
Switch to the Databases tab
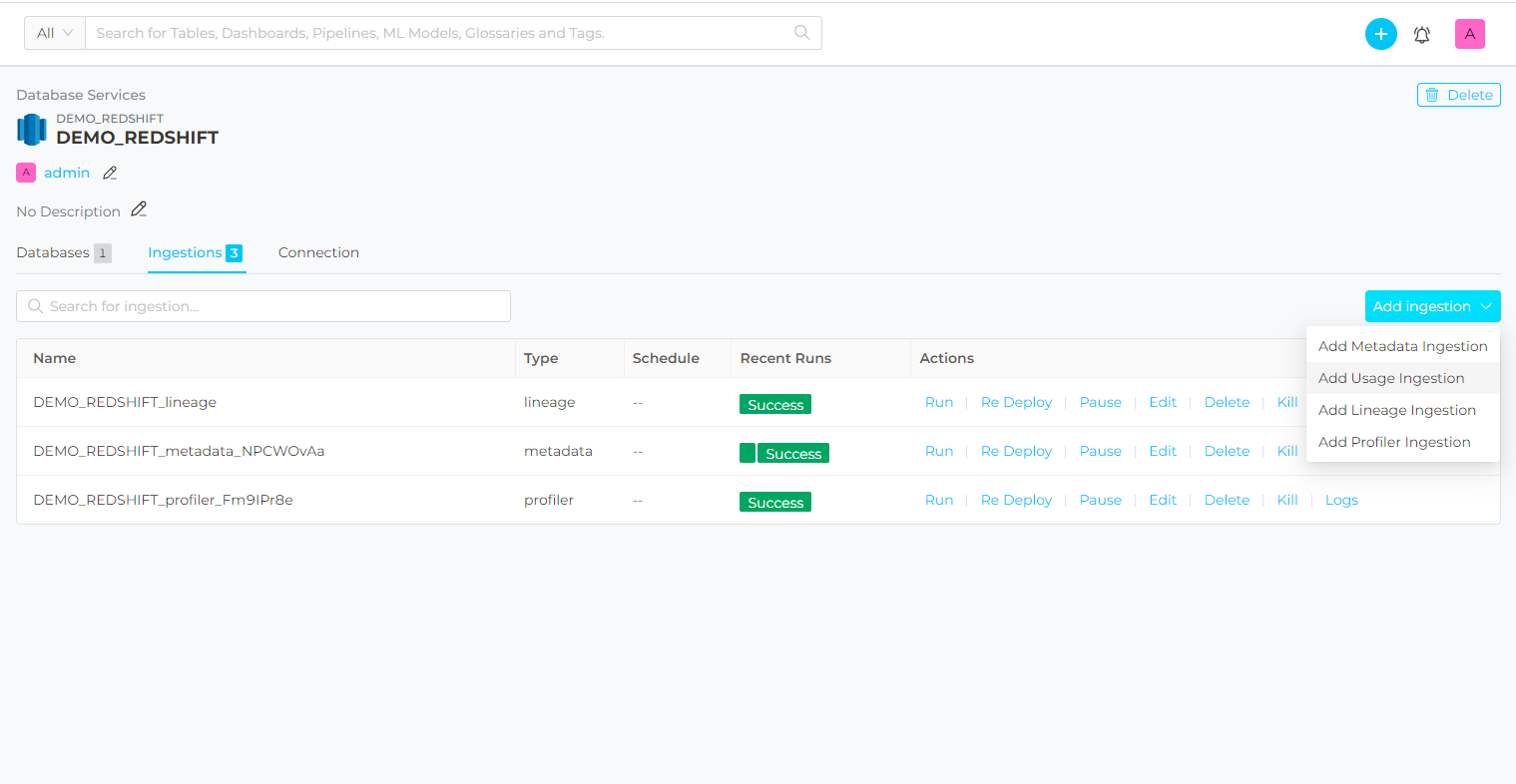coord(54,252)
